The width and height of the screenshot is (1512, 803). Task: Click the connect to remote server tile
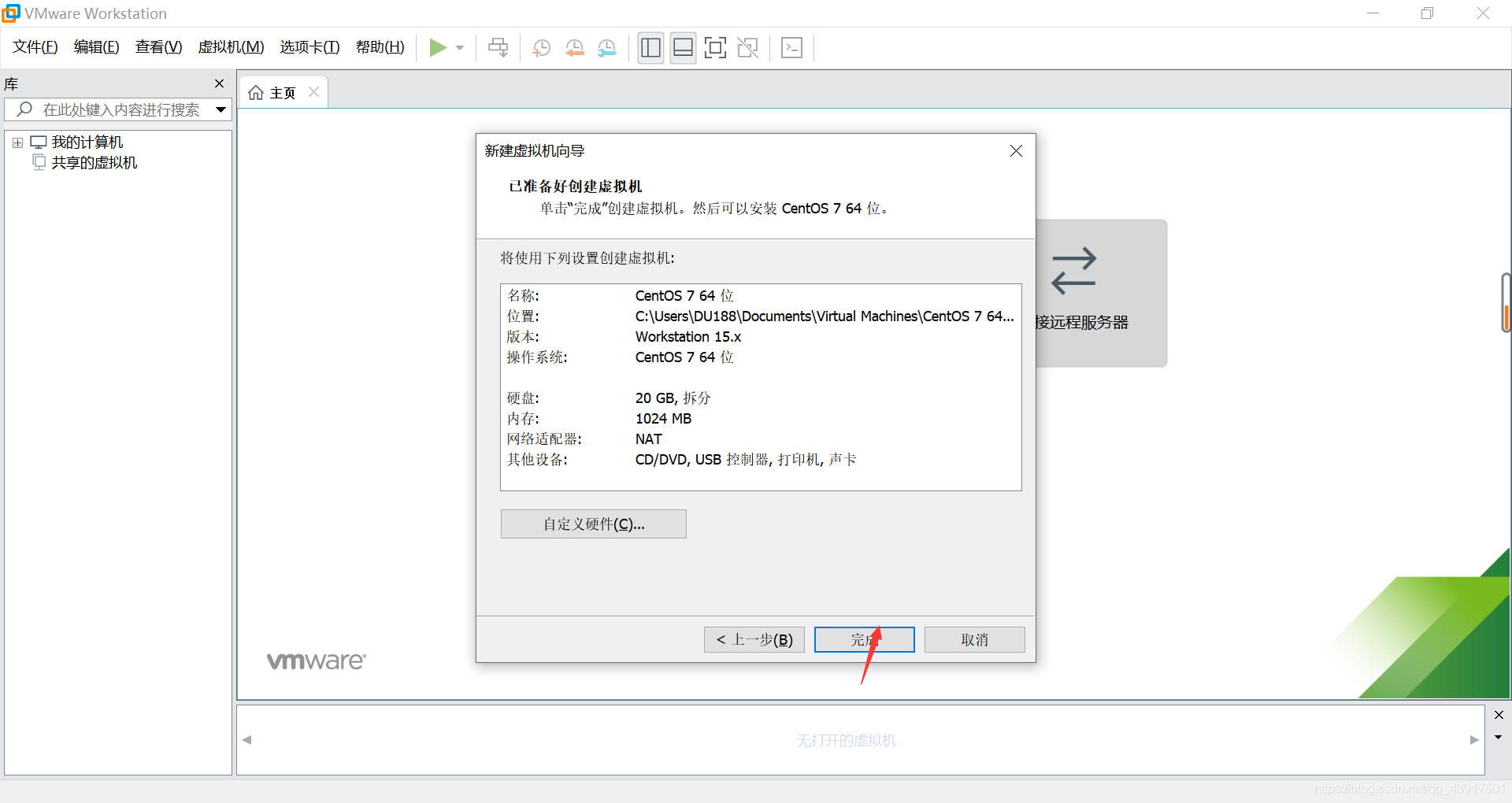pos(1102,293)
